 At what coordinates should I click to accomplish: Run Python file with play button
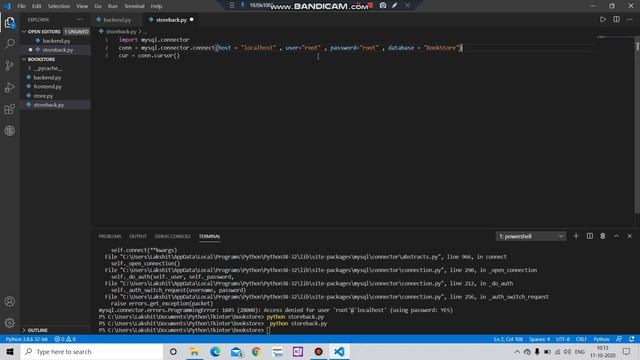[x=603, y=20]
